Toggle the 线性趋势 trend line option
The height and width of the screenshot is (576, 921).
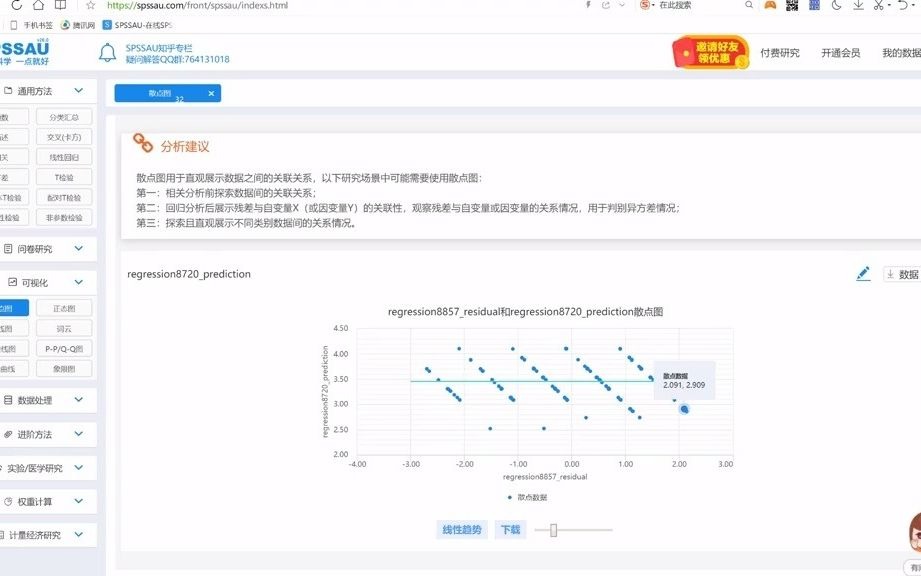[x=461, y=530]
